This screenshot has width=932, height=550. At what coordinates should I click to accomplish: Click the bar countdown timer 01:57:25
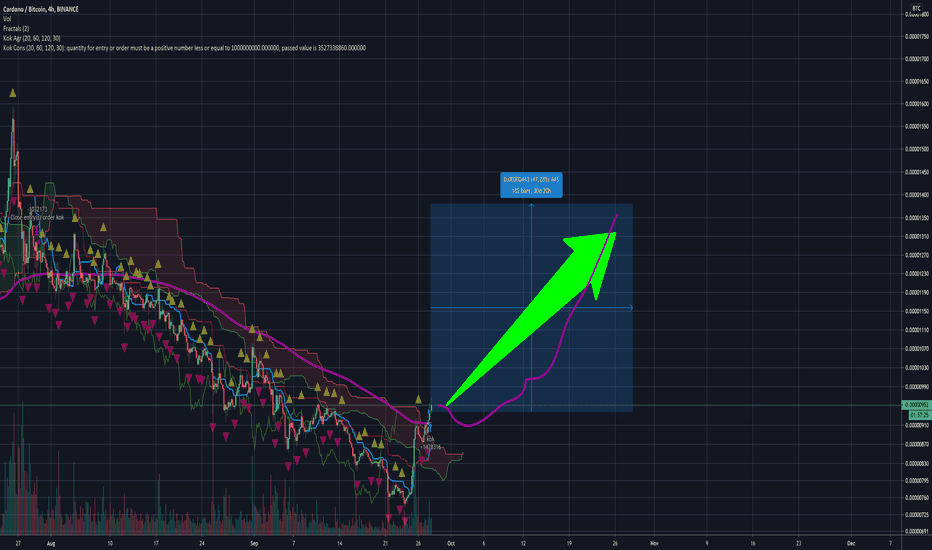920,415
